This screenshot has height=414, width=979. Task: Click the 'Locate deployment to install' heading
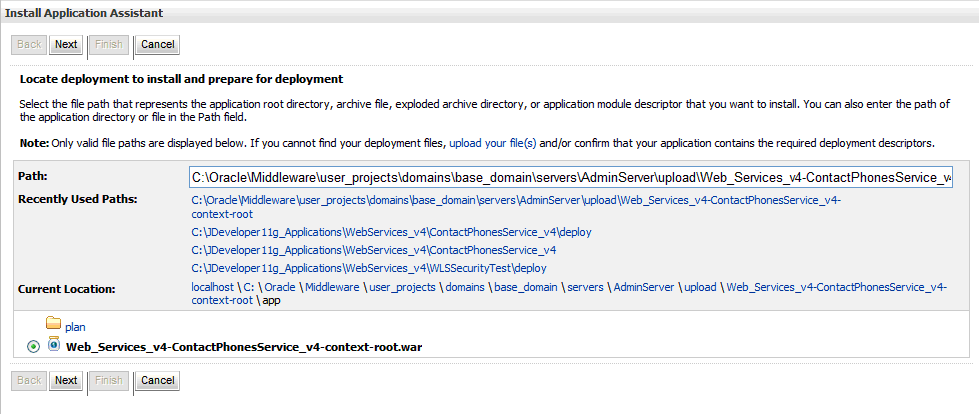pyautogui.click(x=182, y=79)
